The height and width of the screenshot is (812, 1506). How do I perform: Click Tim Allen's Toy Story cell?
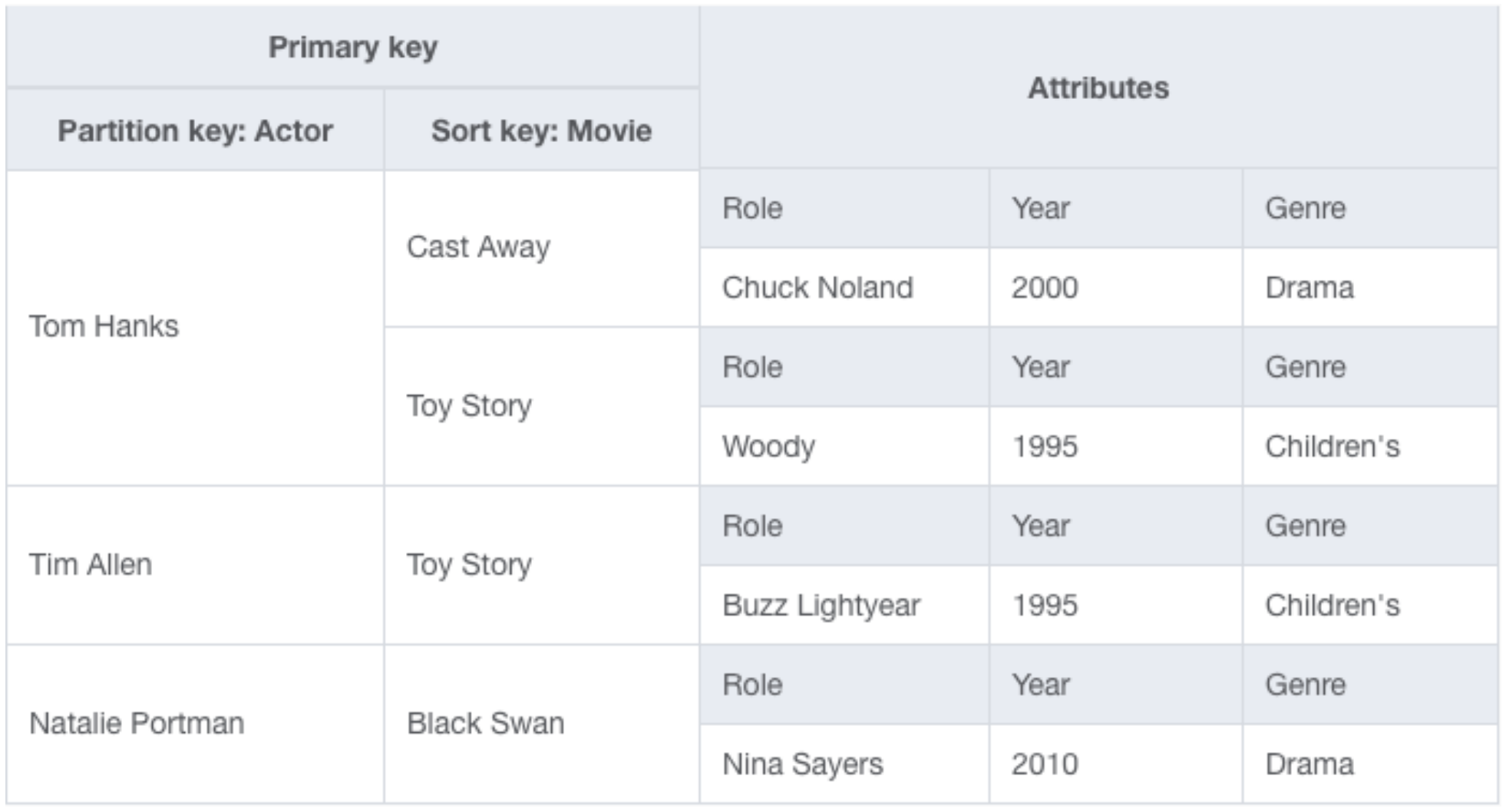[541, 565]
